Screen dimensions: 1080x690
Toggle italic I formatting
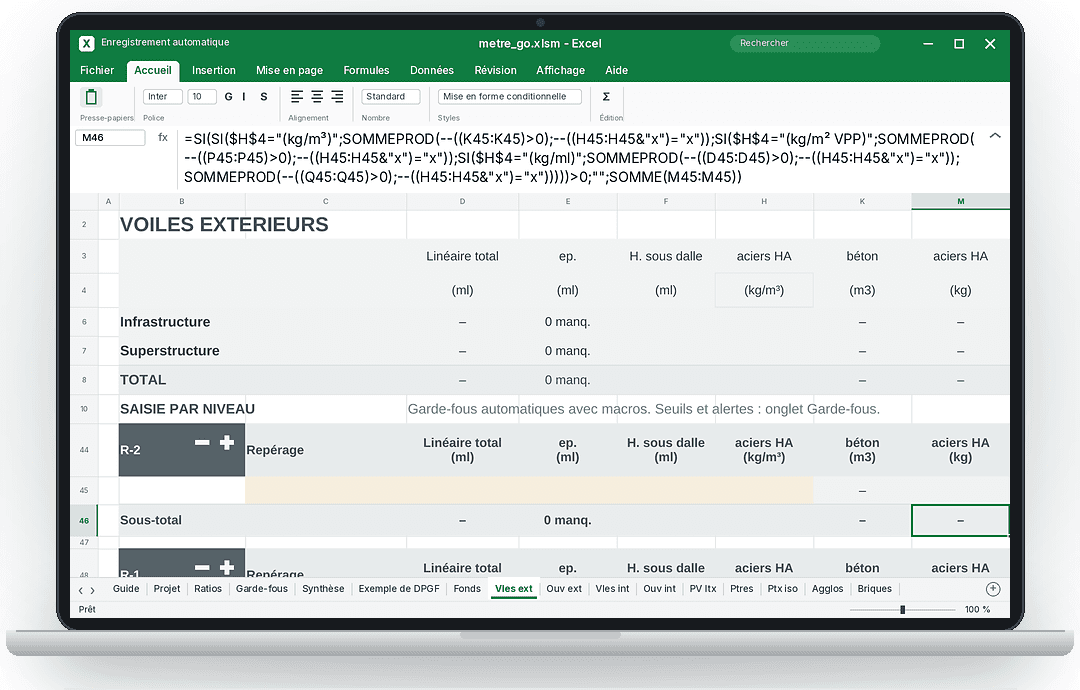click(x=244, y=97)
